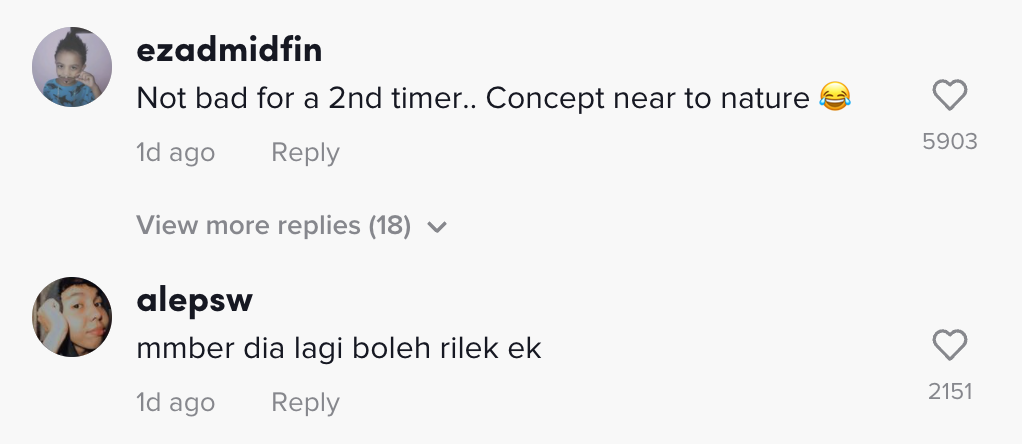View more replies (18)
The height and width of the screenshot is (444, 1022).
pos(273,226)
